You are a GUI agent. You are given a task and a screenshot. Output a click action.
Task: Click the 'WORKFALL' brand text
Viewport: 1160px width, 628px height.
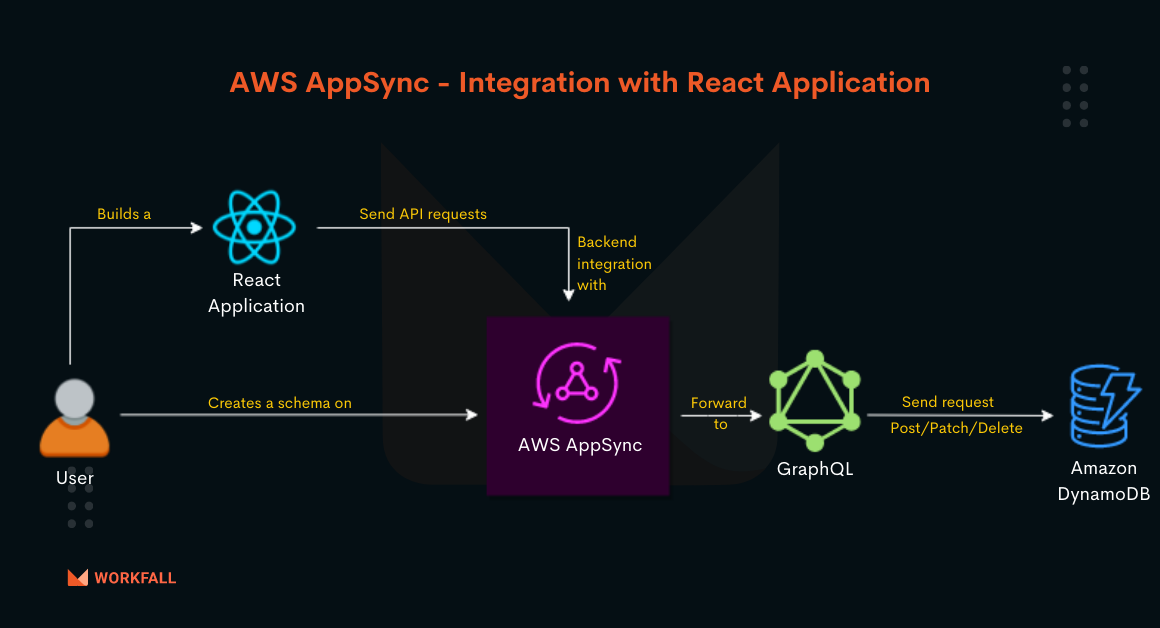point(135,578)
